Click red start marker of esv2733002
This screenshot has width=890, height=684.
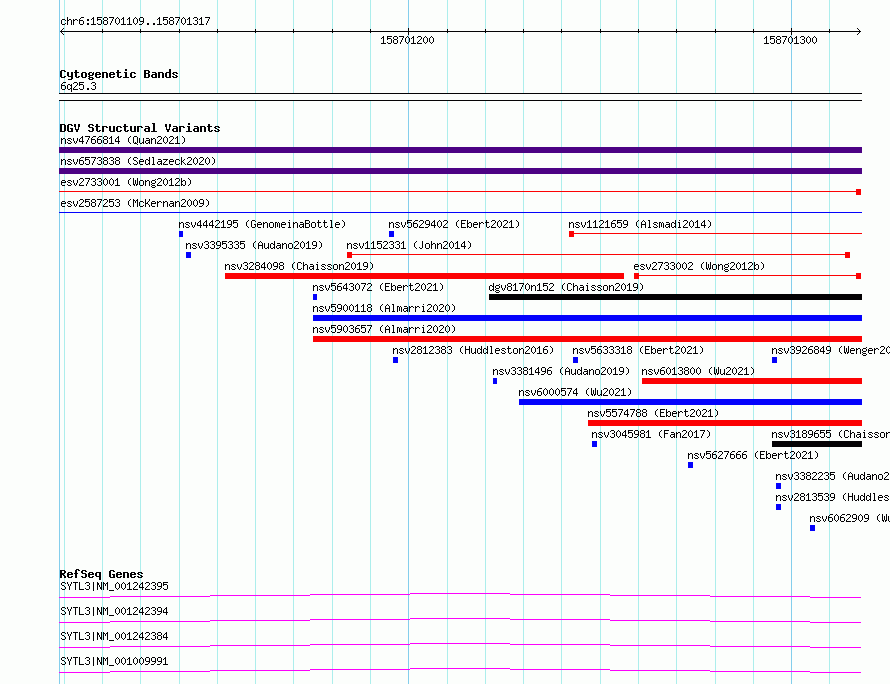636,276
